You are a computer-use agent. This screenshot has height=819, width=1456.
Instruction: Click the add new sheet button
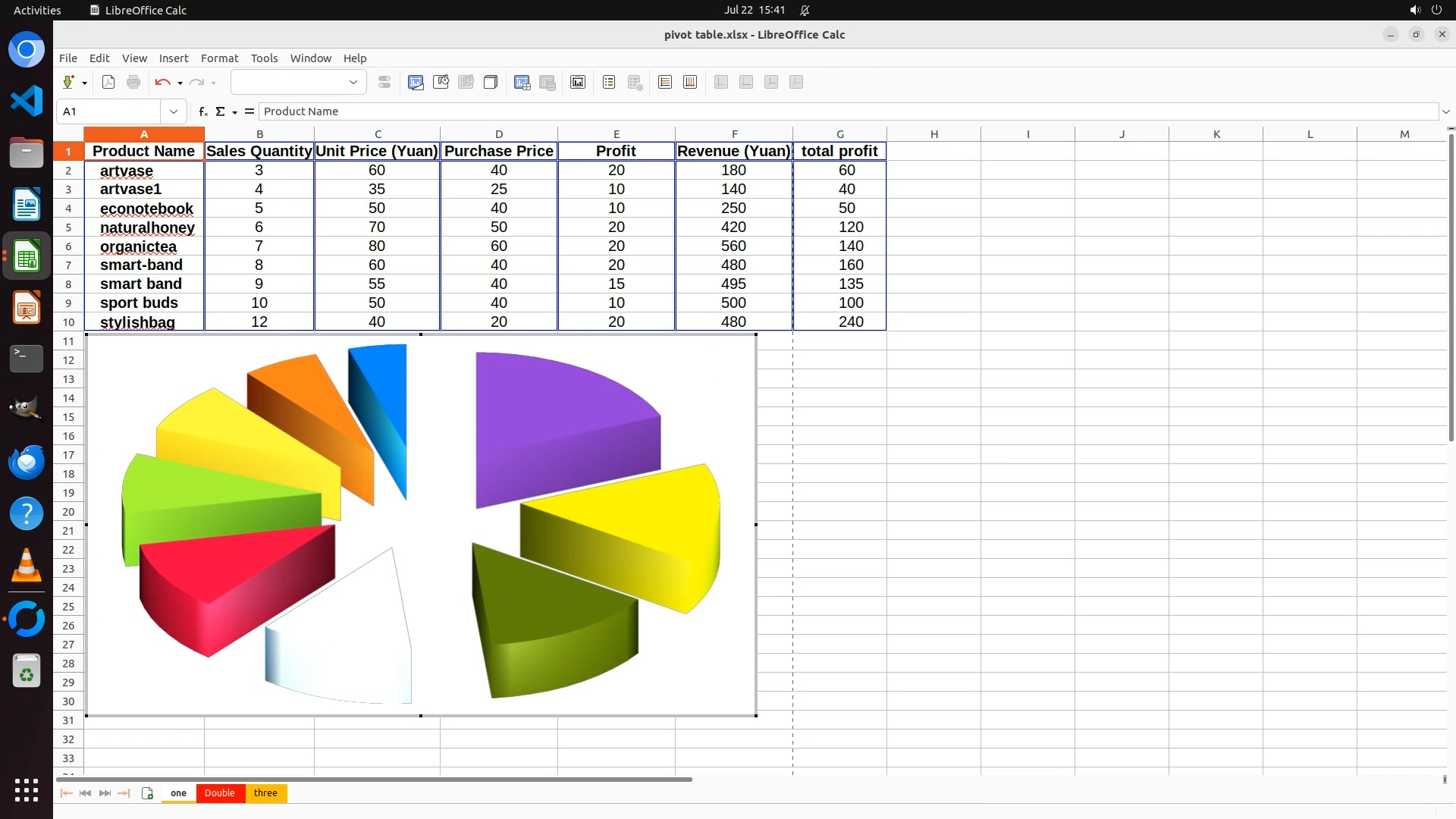147,793
